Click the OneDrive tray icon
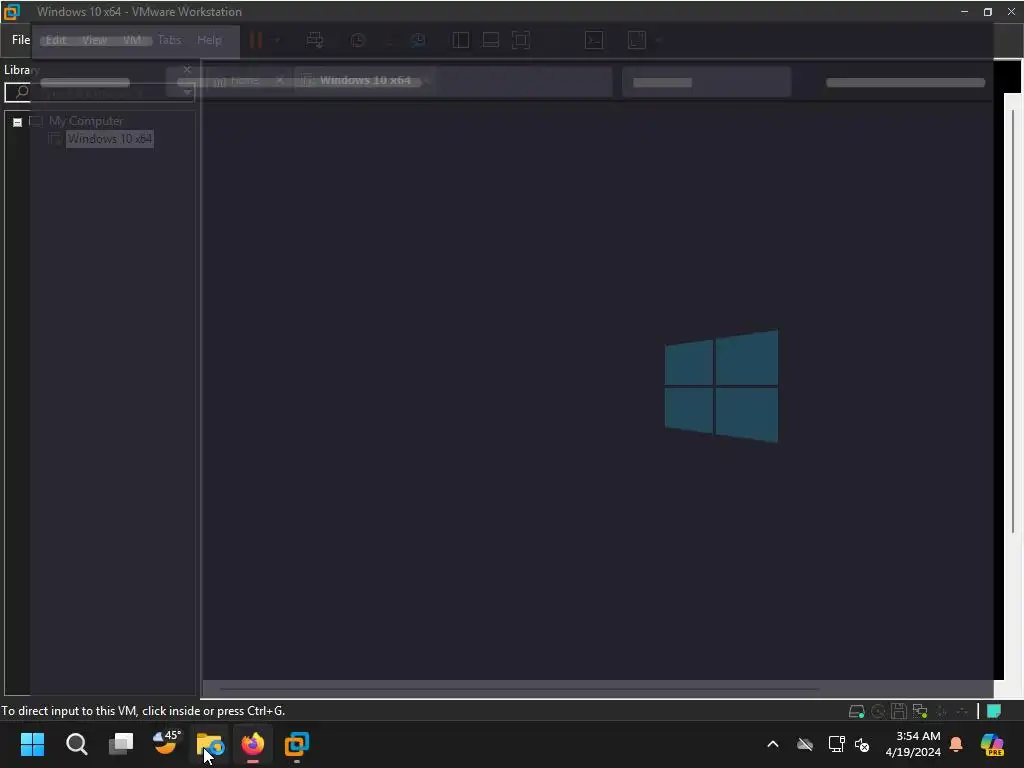This screenshot has height=768, width=1024. coord(805,744)
